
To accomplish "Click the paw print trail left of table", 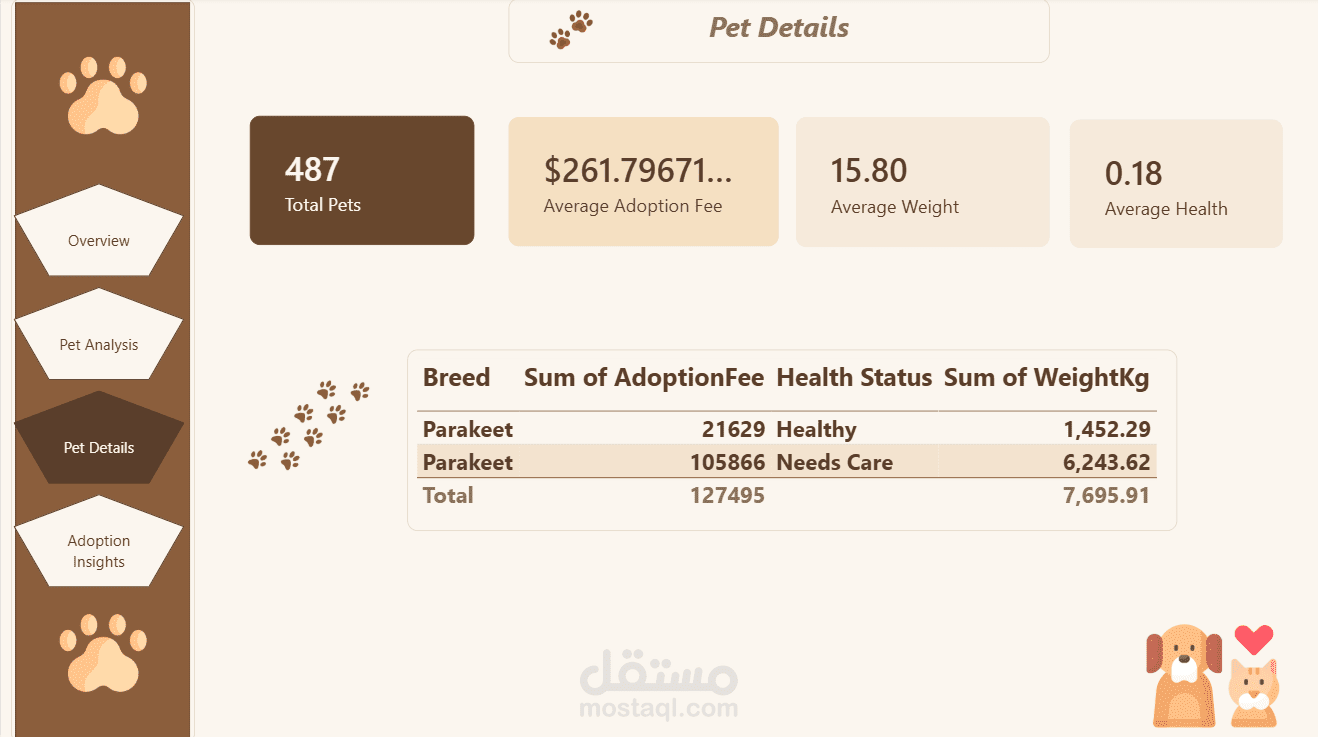I will tap(308, 425).
